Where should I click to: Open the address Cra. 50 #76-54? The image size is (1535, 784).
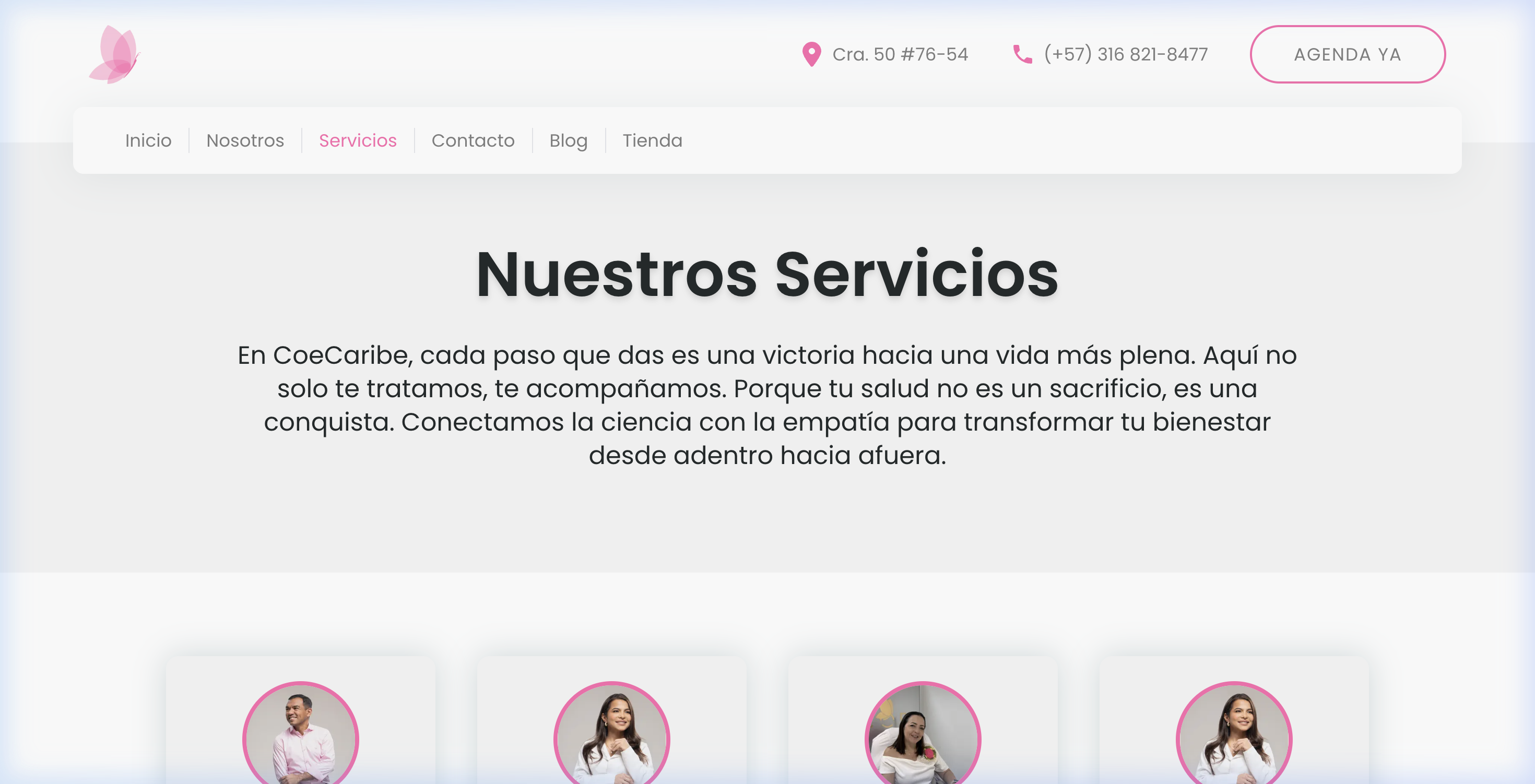pyautogui.click(x=900, y=54)
